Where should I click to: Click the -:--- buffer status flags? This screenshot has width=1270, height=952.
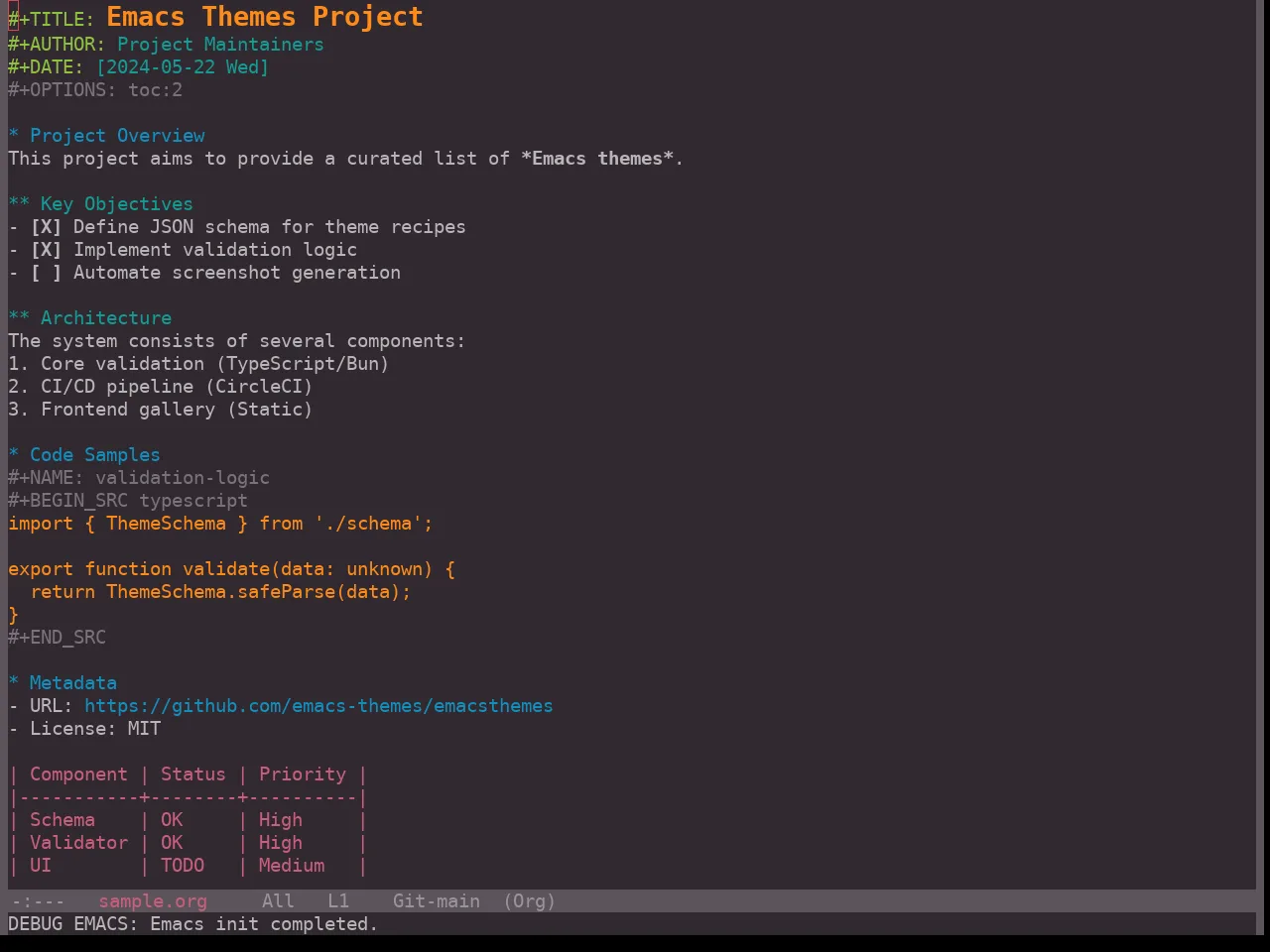[x=38, y=901]
